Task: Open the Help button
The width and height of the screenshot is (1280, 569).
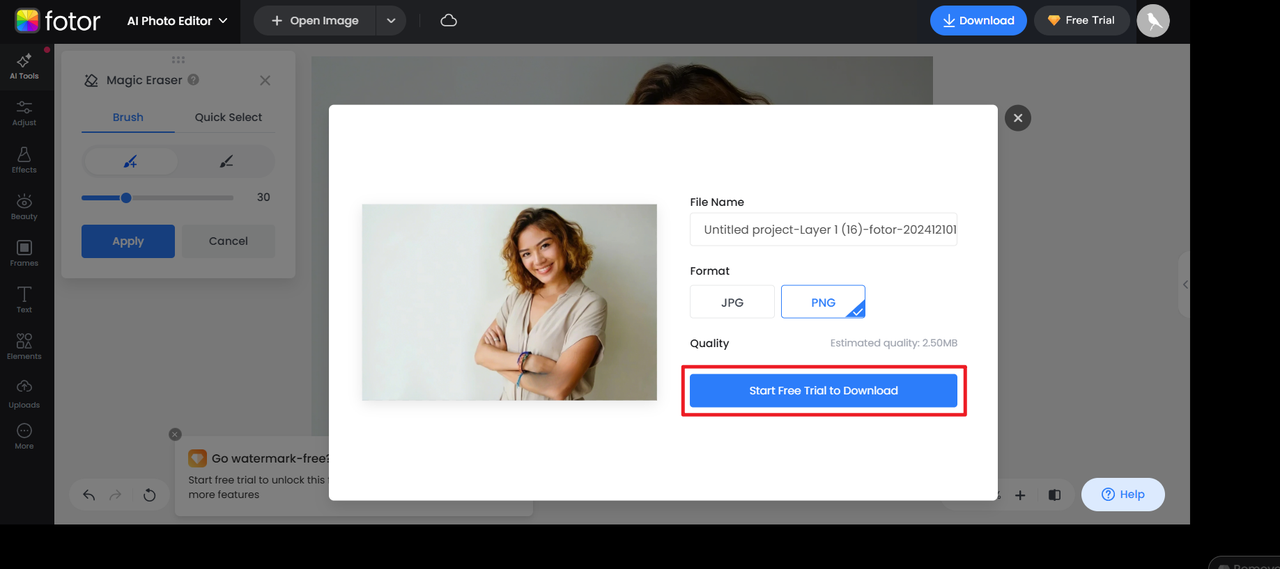Action: [1123, 494]
